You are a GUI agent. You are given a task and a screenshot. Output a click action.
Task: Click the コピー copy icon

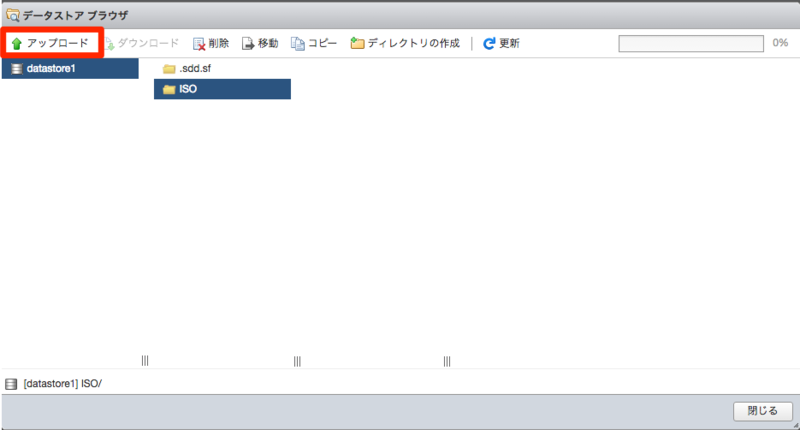(297, 44)
